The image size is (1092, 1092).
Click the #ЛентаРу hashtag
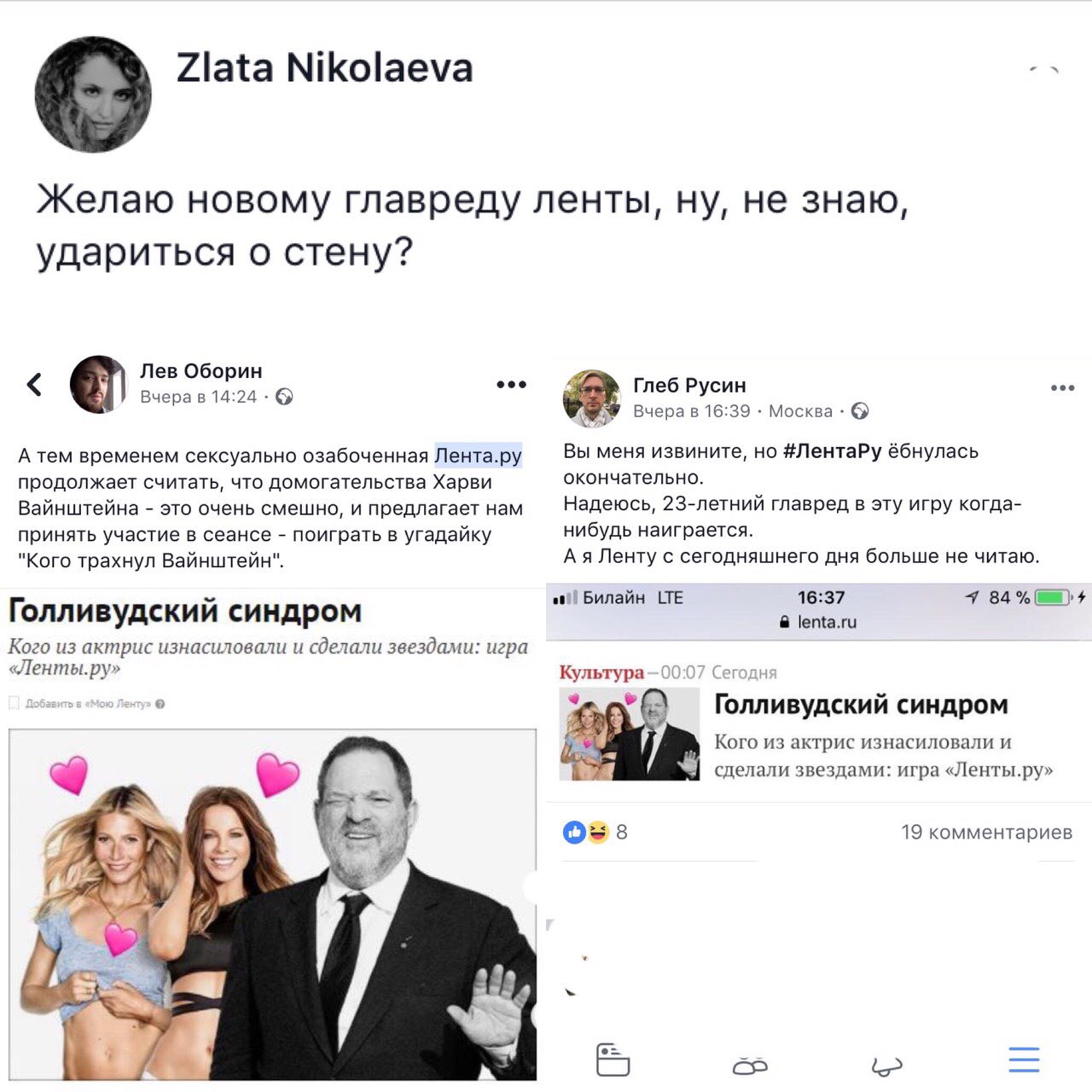click(x=832, y=451)
